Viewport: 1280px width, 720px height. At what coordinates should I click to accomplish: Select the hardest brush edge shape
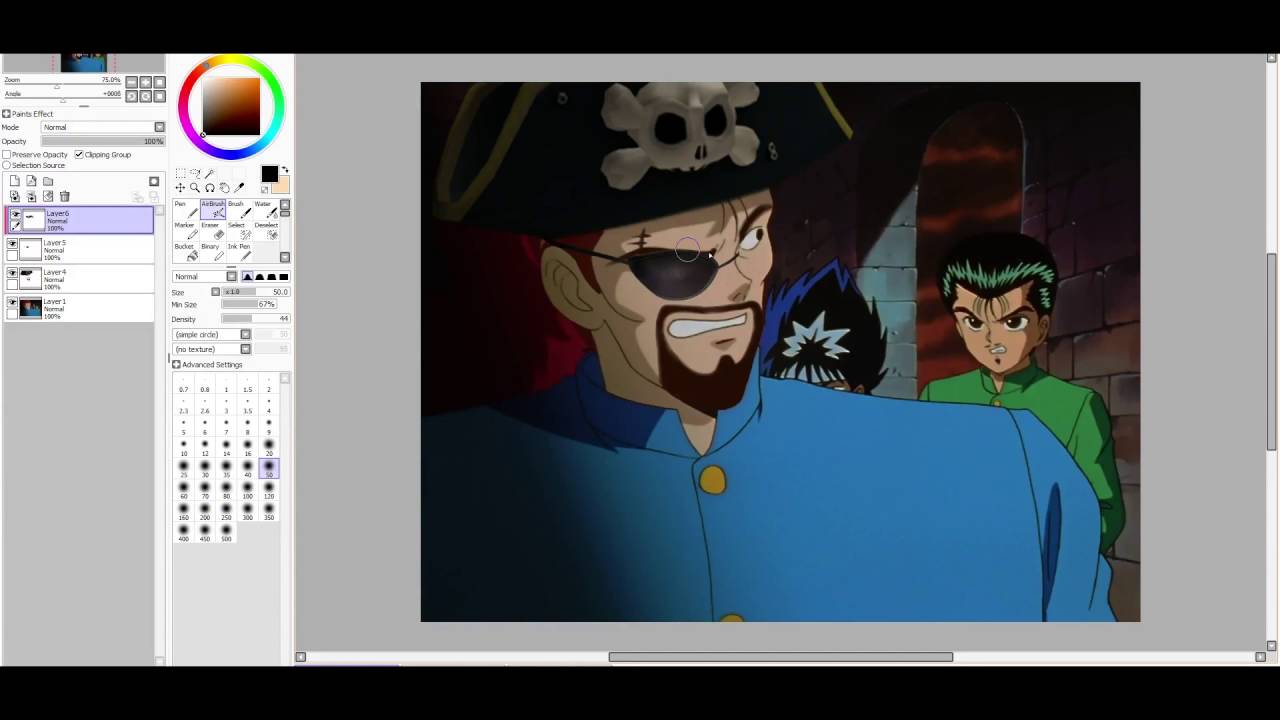tap(284, 276)
